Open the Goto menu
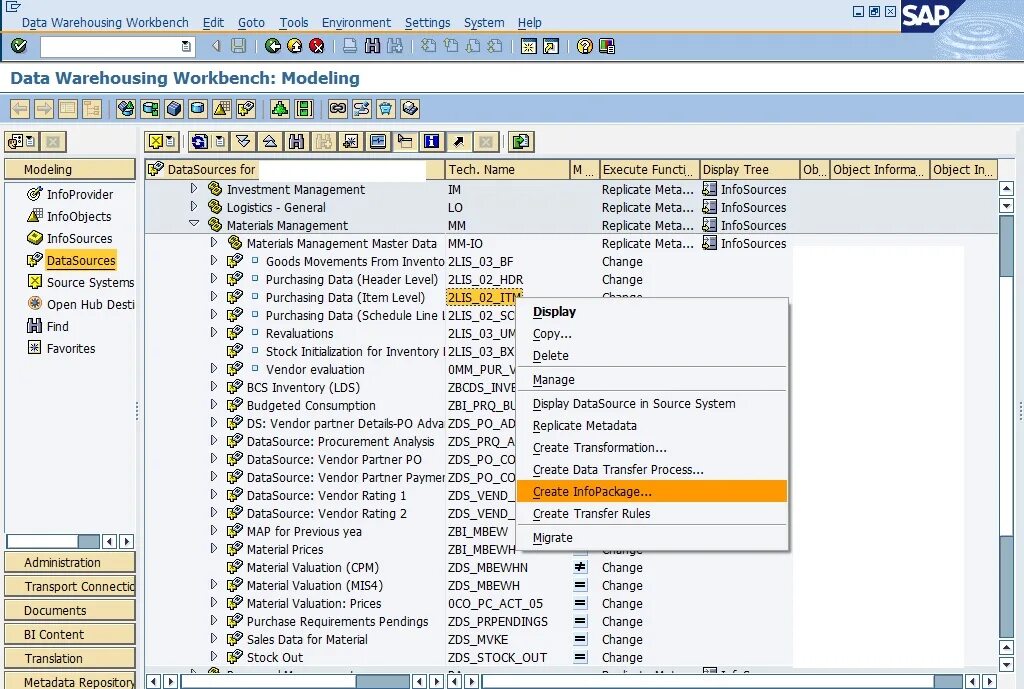The width and height of the screenshot is (1024, 689). 251,22
